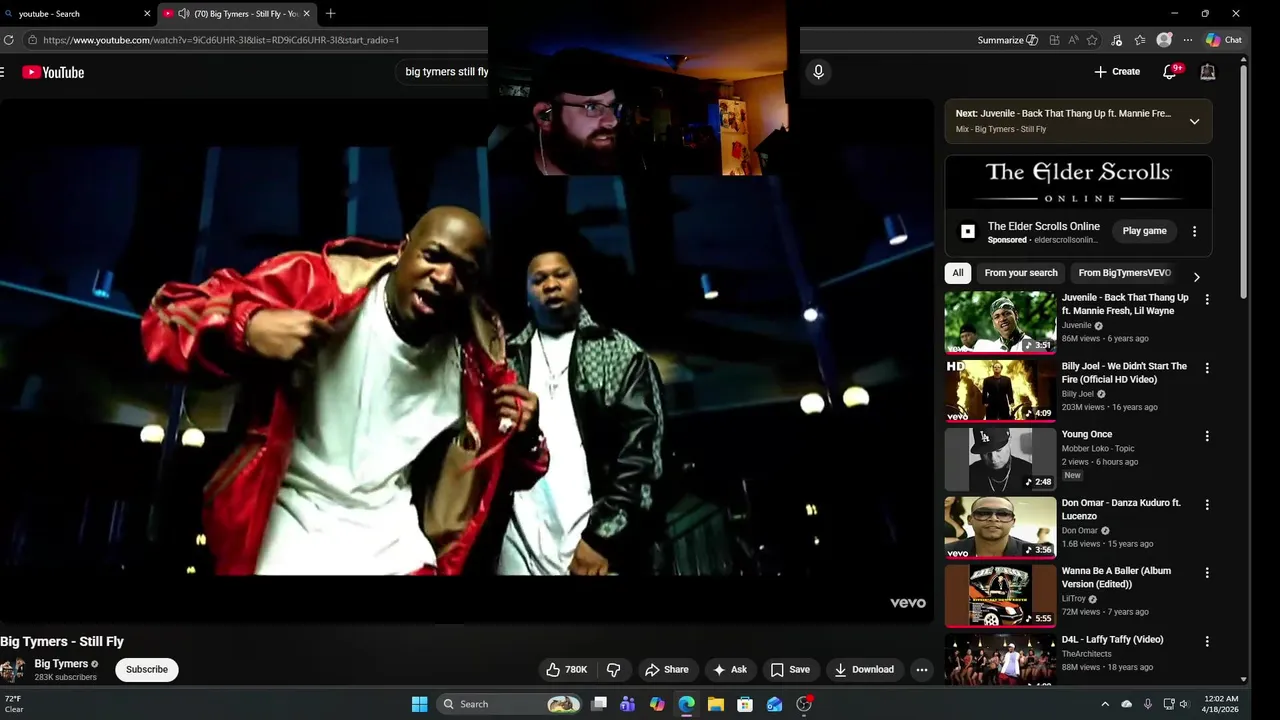This screenshot has height=720, width=1280.
Task: Click Create button in YouTube header
Action: coord(1117,72)
